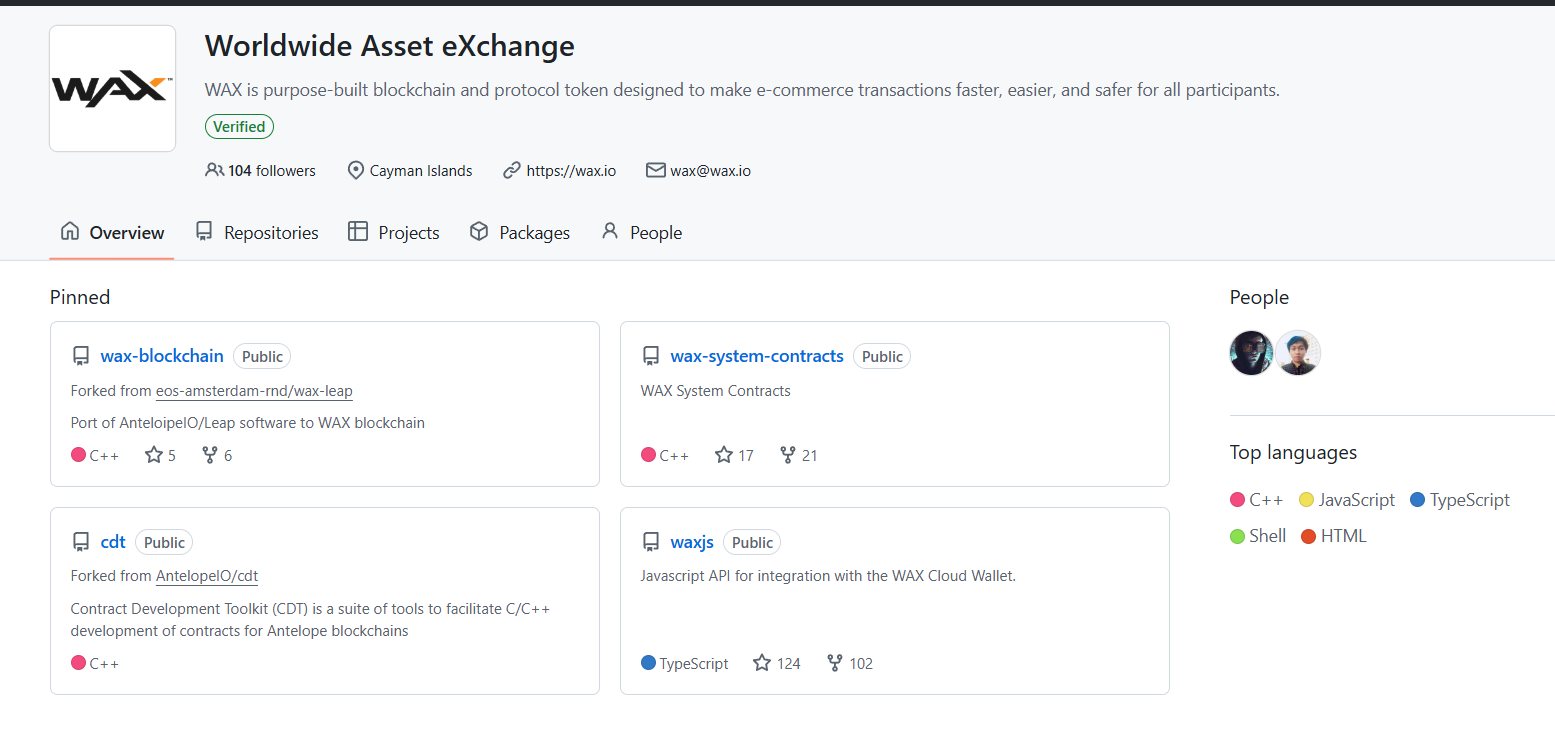The width and height of the screenshot is (1555, 731).
Task: Click the Public badge on wax-blockchain
Action: coord(262,356)
